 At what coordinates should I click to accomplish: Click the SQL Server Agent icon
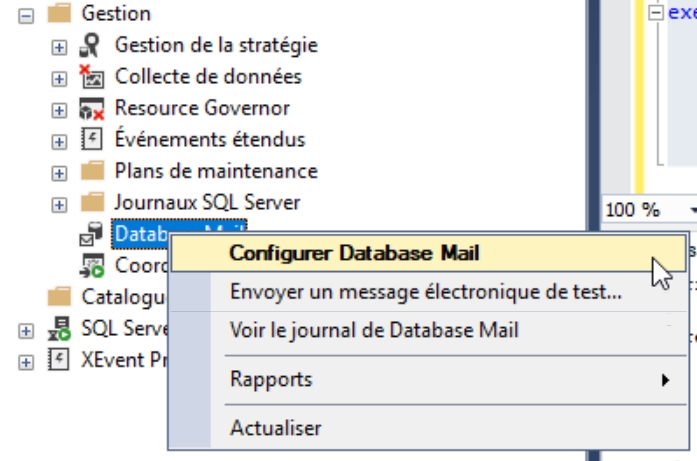[60, 329]
